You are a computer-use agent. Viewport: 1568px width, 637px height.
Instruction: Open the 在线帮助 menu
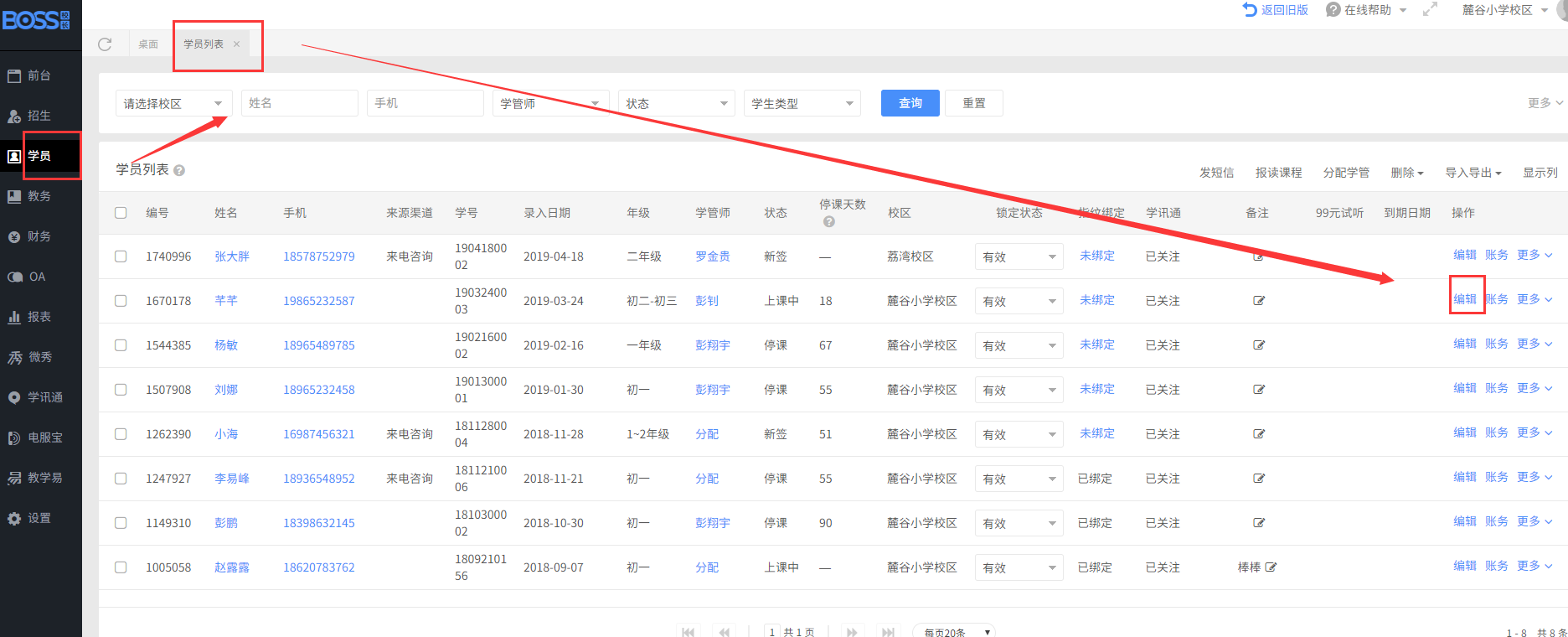[x=1366, y=10]
